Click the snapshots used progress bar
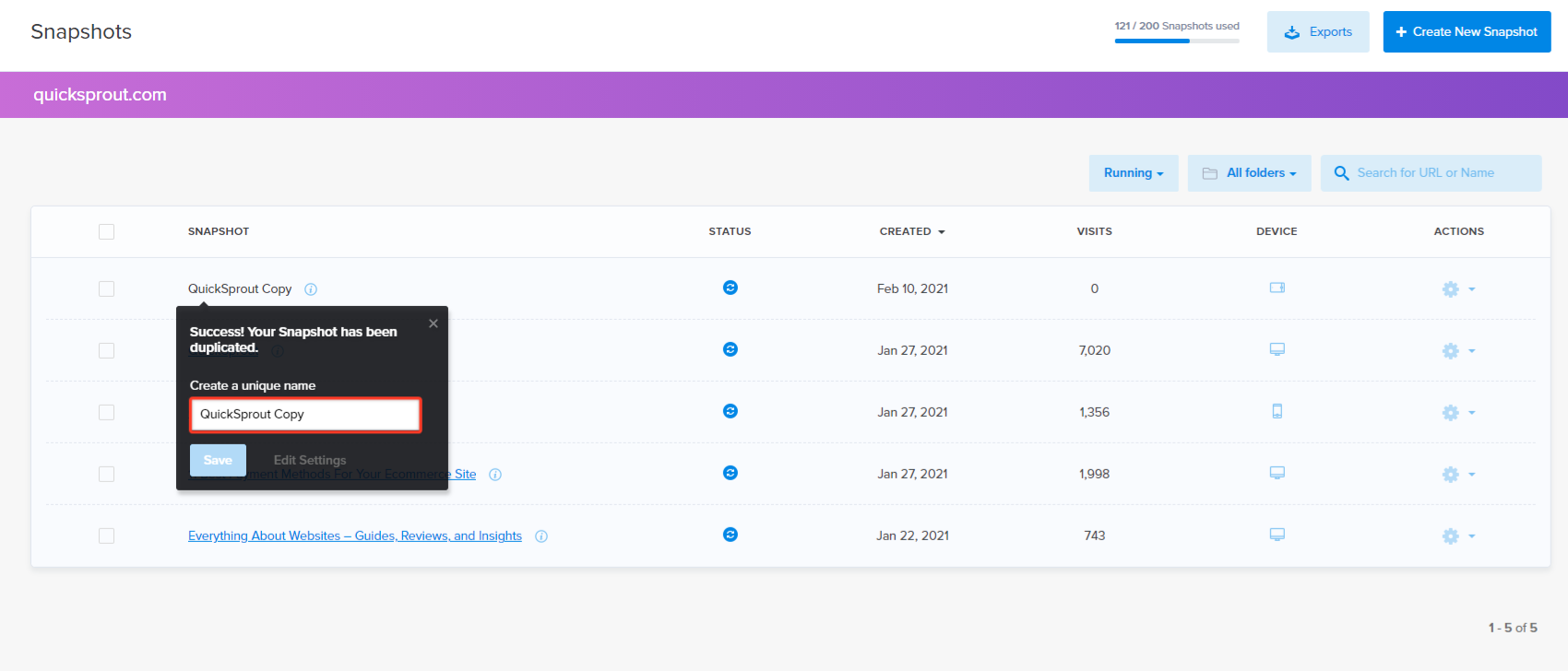 pos(1177,41)
